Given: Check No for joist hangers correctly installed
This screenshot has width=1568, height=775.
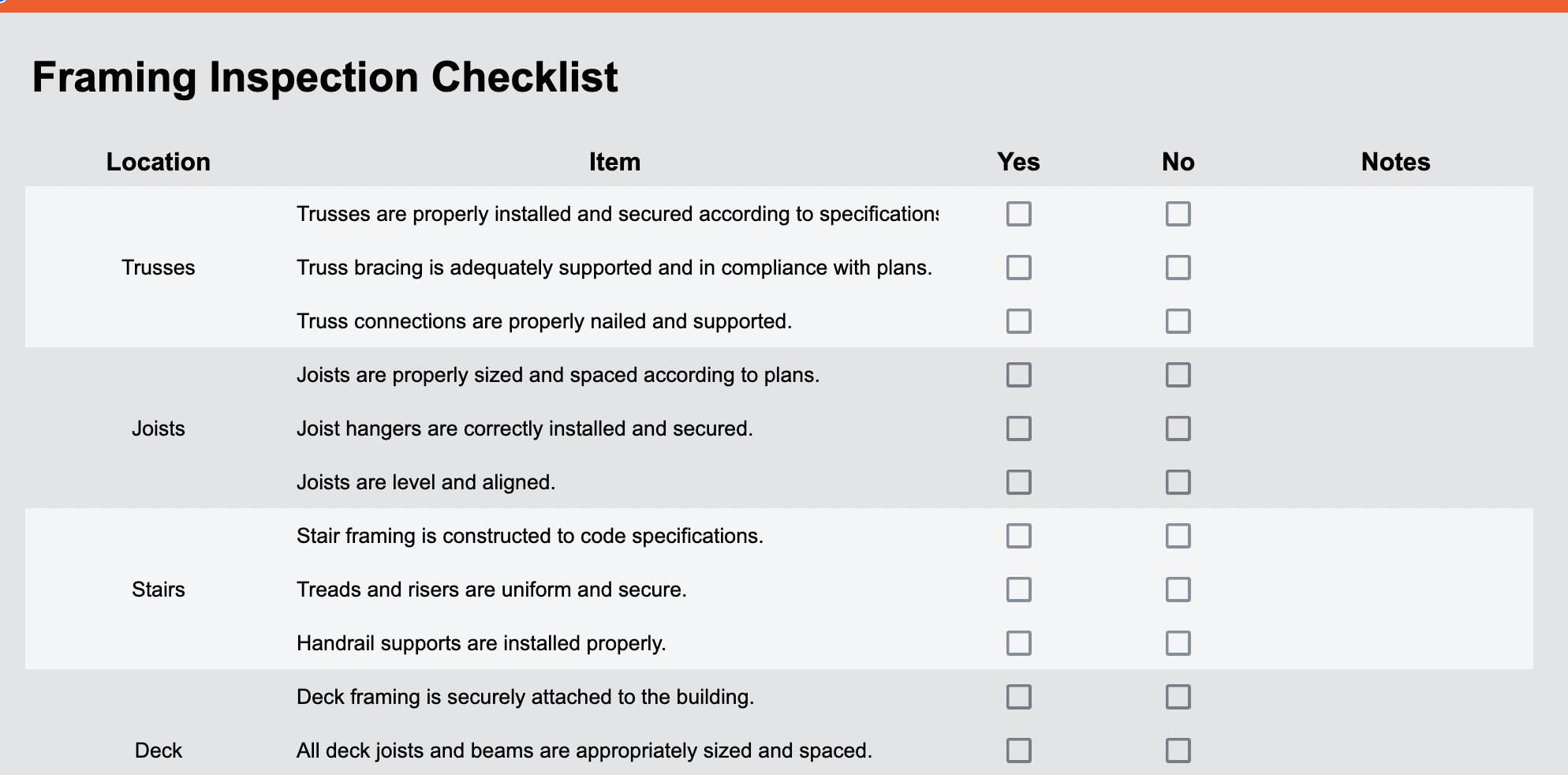Looking at the screenshot, I should [x=1178, y=429].
